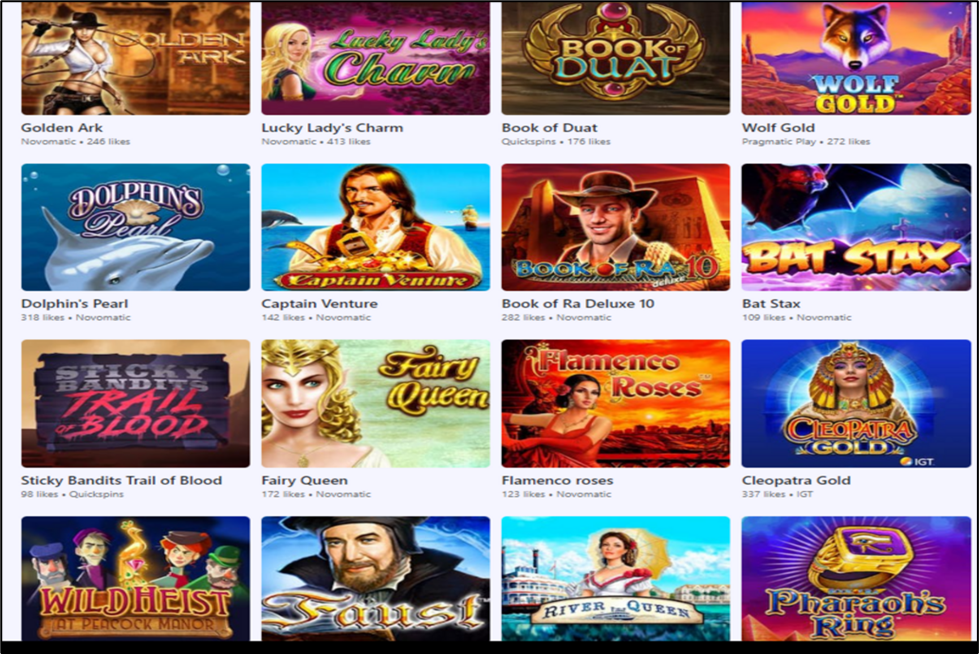Open the "Book of Ra Deluxe 10" title link

click(x=578, y=304)
